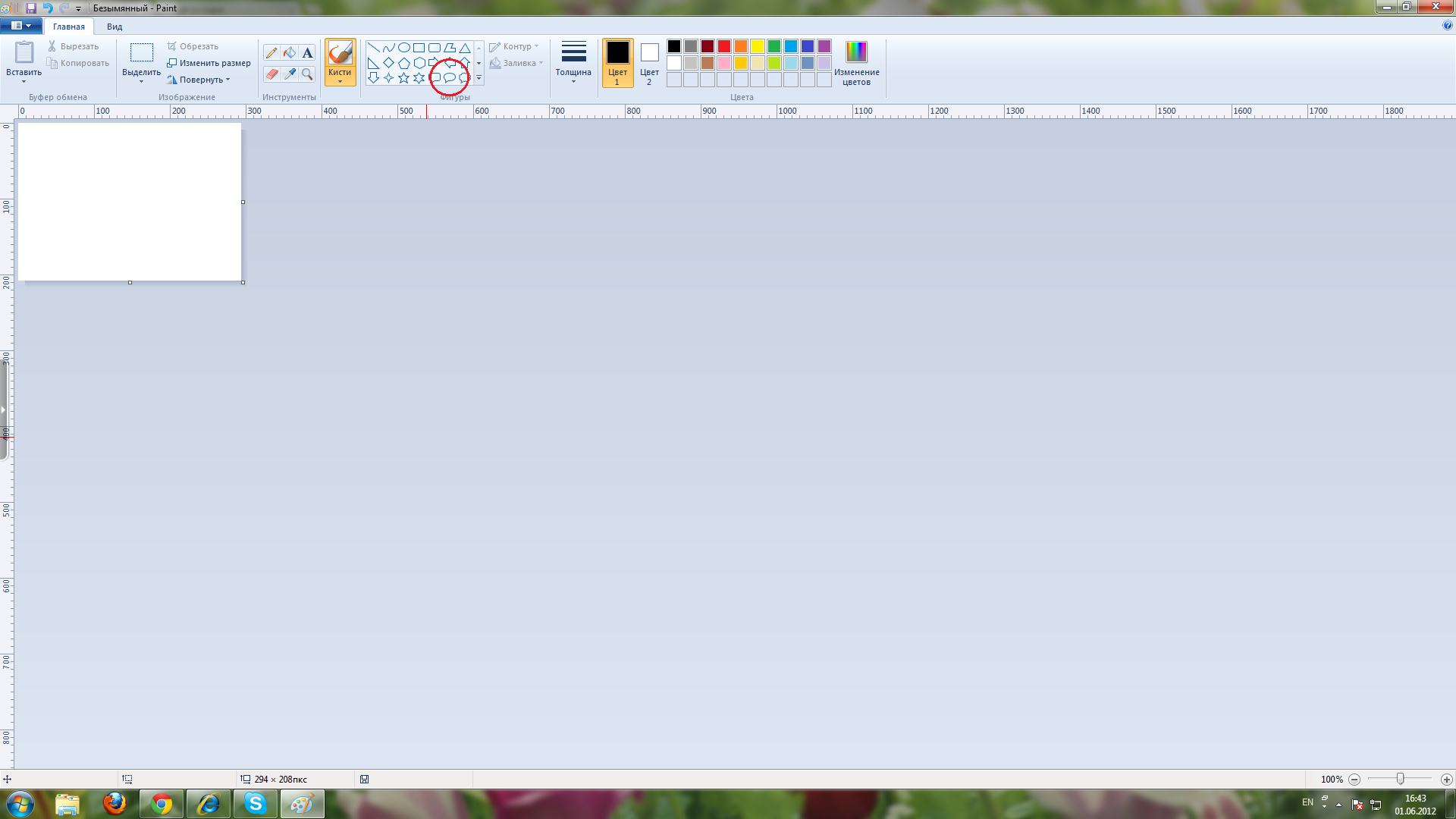Open the Толщина thickness dropdown
1456x819 pixels.
coord(573,63)
